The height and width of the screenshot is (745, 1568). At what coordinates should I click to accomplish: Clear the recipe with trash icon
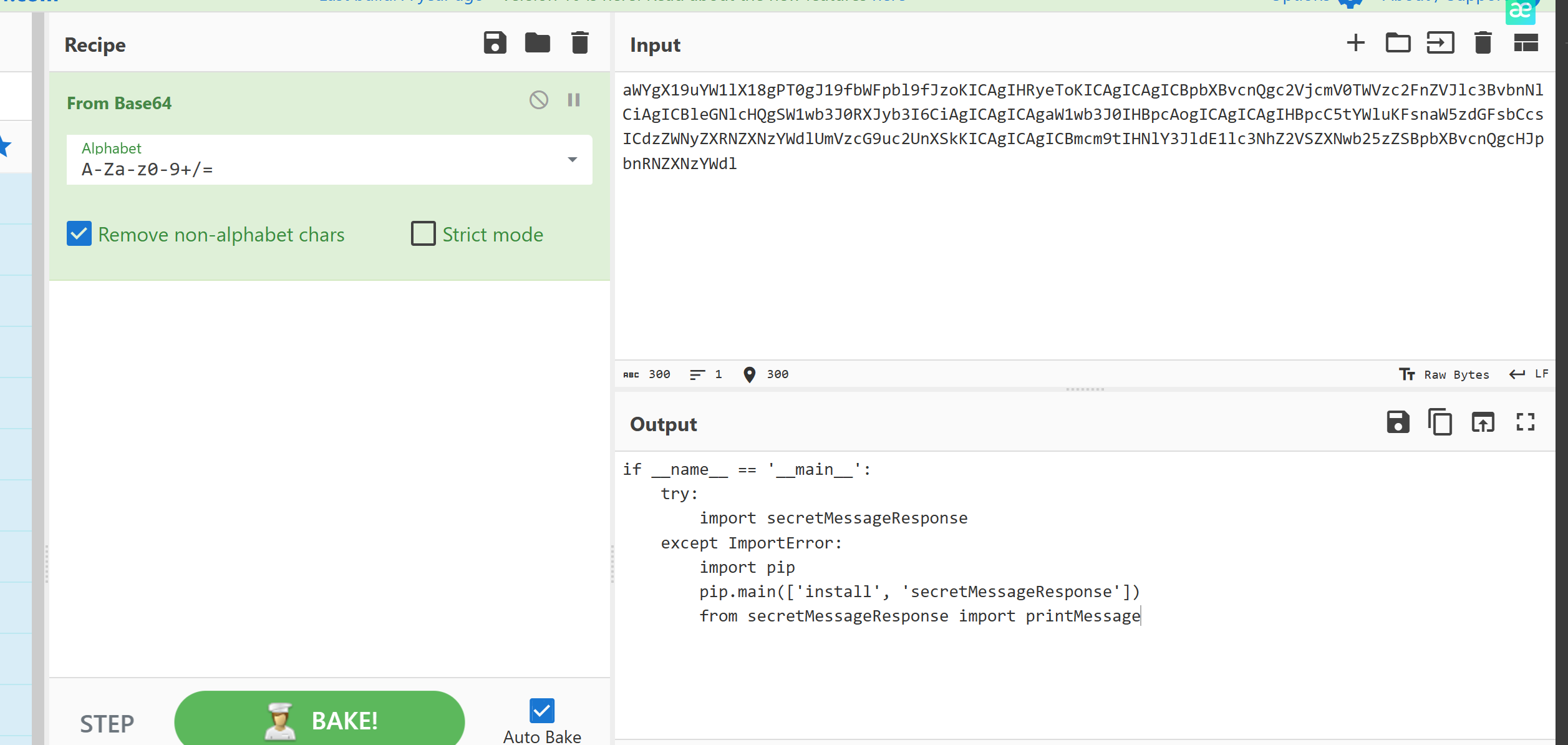(579, 43)
